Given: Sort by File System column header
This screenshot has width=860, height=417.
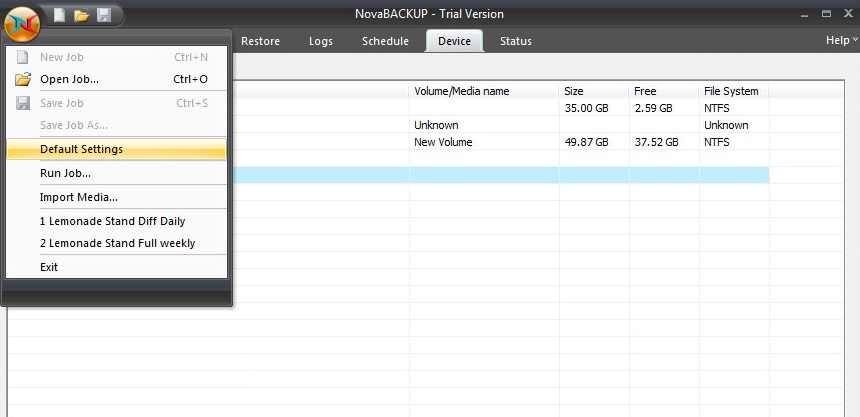Looking at the screenshot, I should (x=734, y=91).
